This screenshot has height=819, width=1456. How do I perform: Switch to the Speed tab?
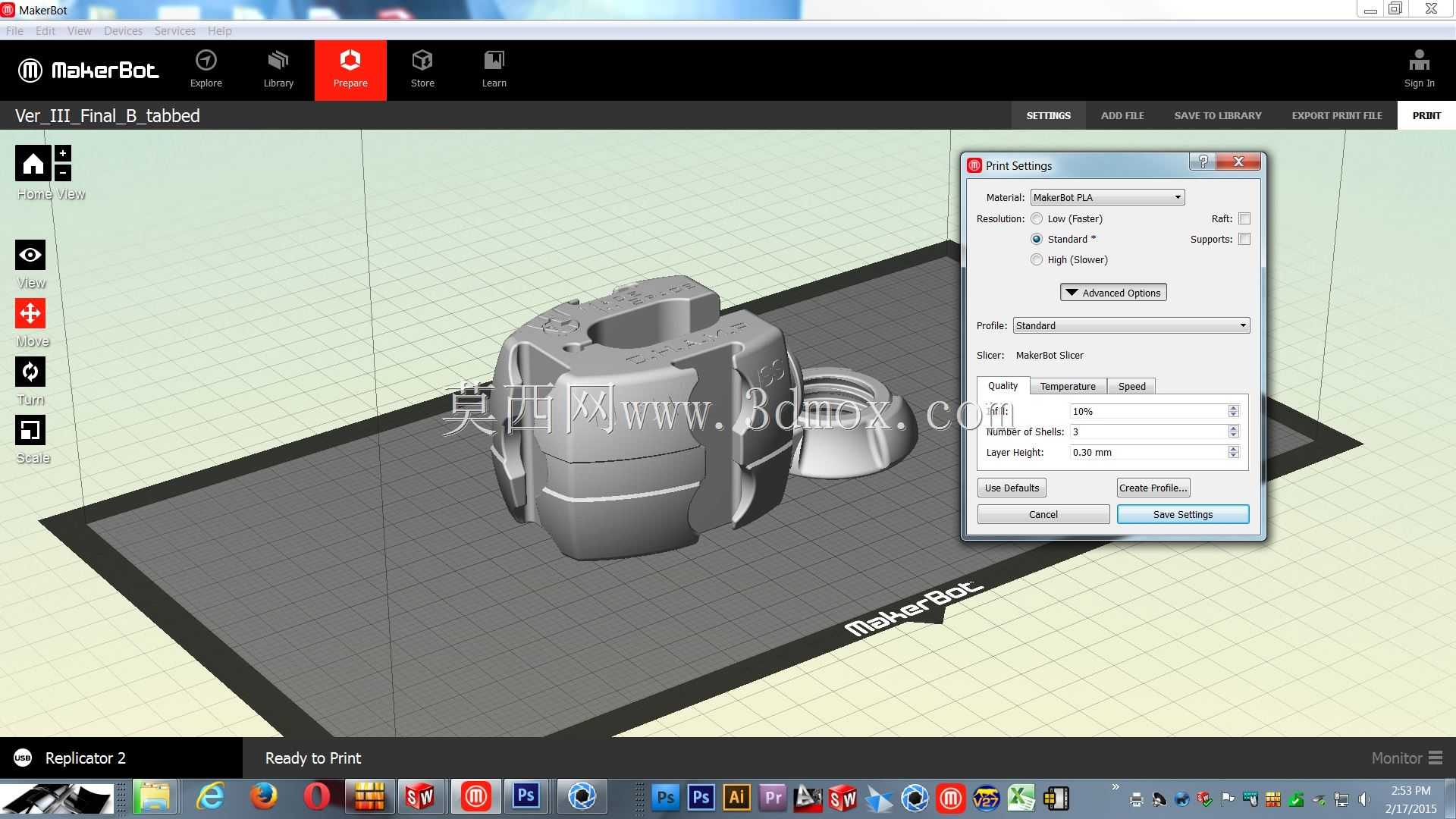point(1131,387)
